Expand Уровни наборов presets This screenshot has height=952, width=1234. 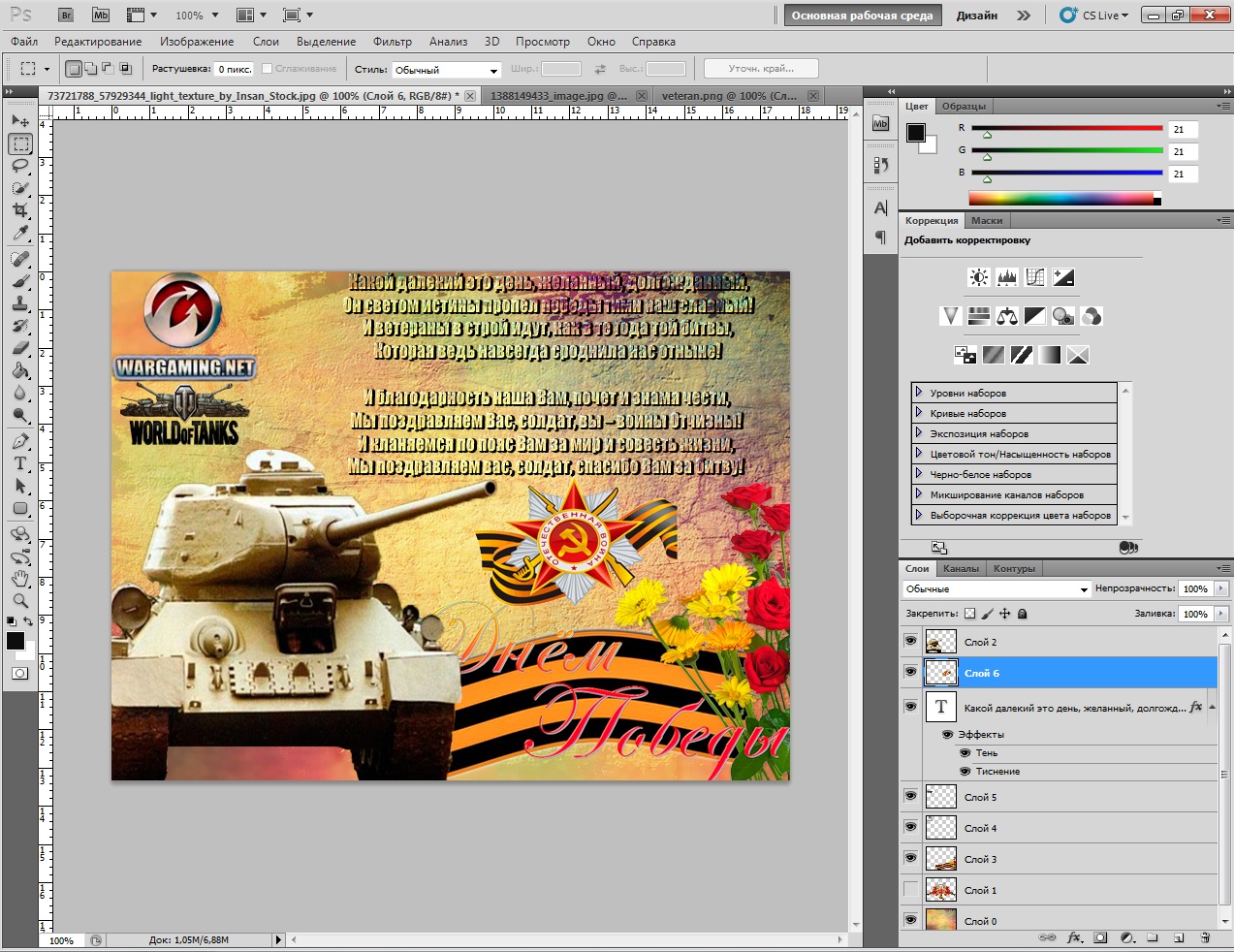pos(919,393)
